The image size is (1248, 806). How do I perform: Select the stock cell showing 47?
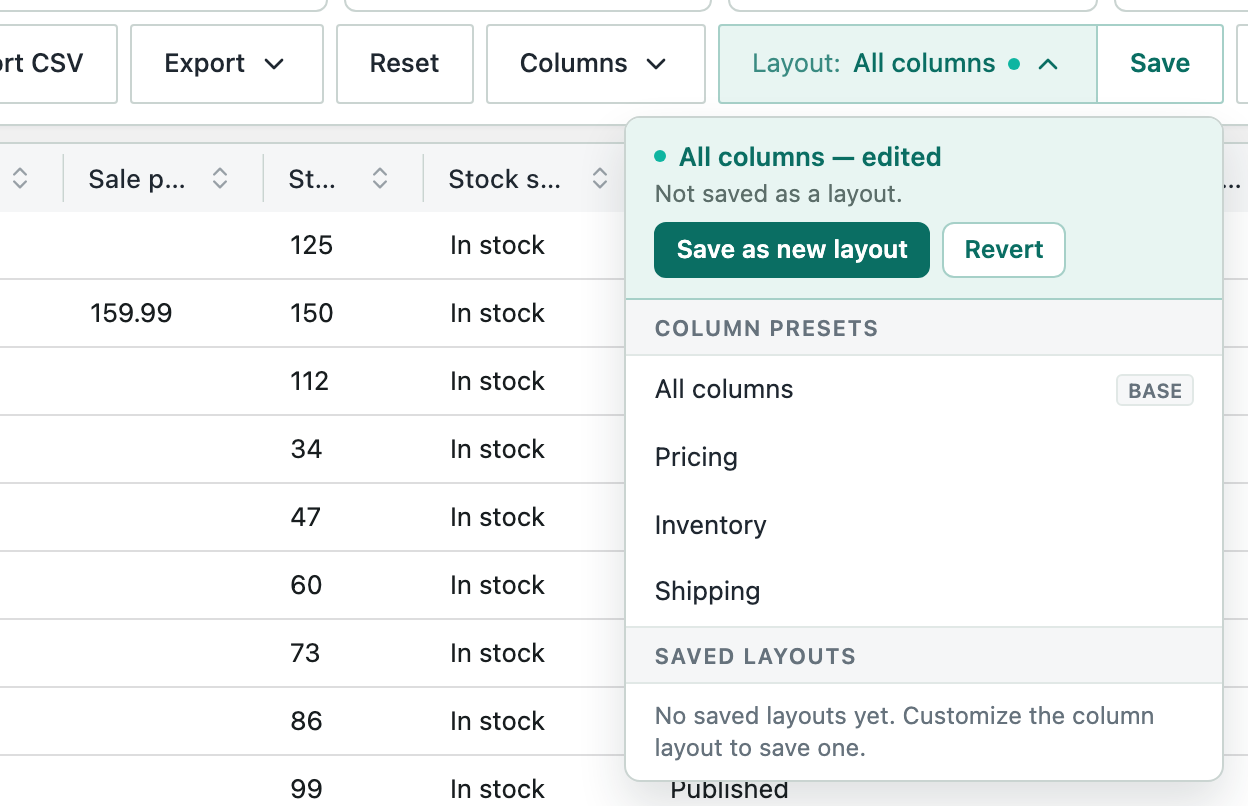[305, 518]
